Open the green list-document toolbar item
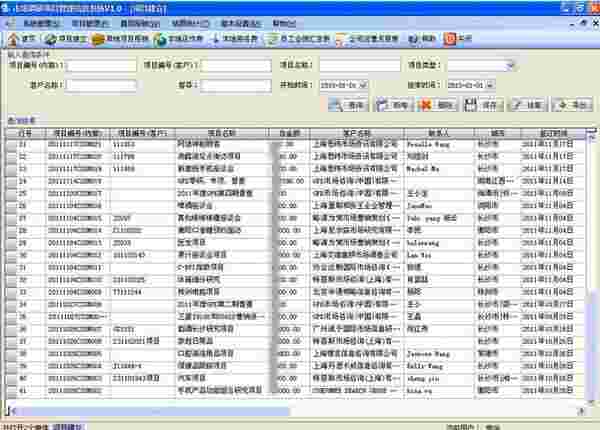Viewport: 600px width, 430px height. (299, 39)
